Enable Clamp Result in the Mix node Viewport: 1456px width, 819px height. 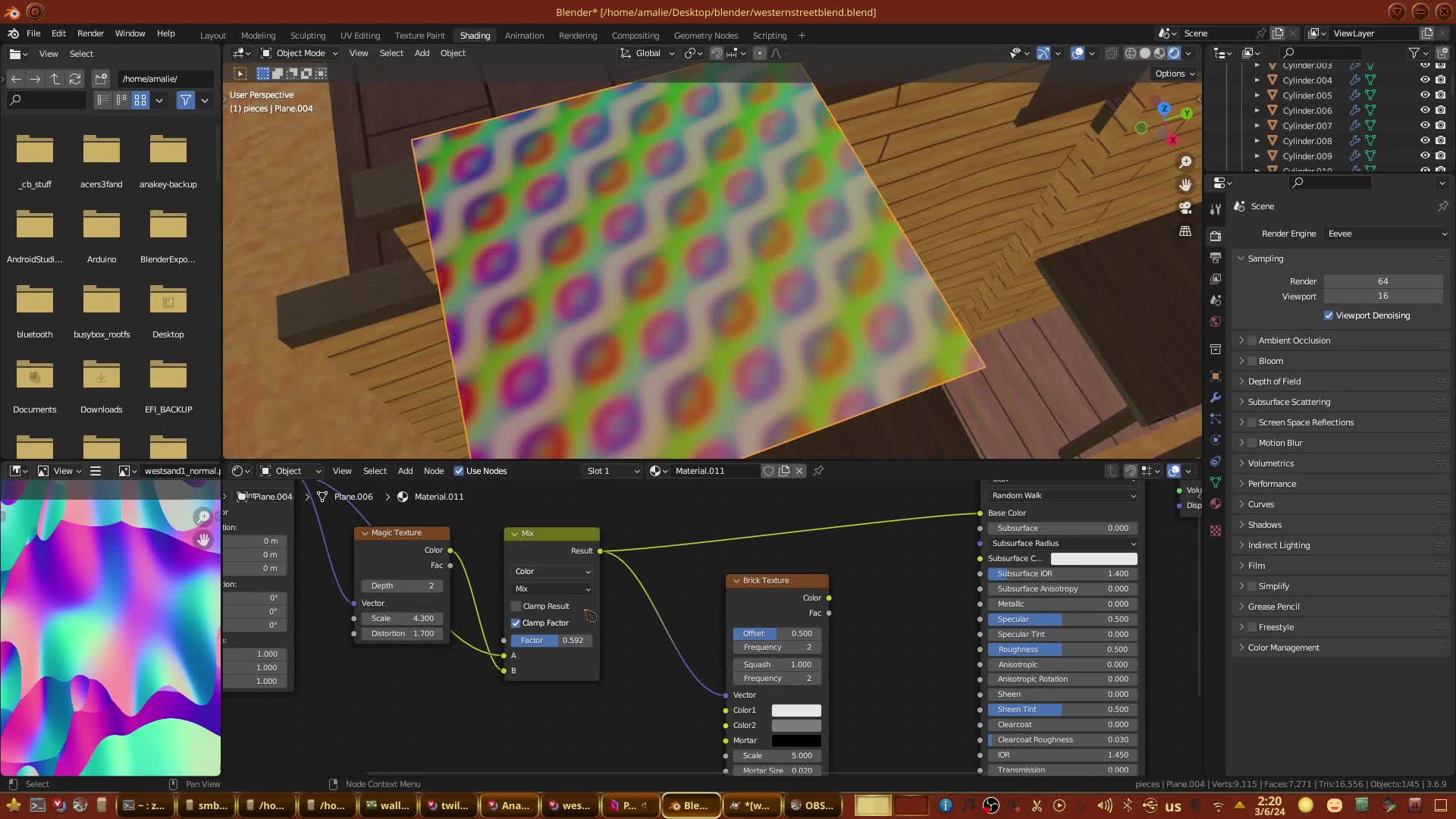516,606
